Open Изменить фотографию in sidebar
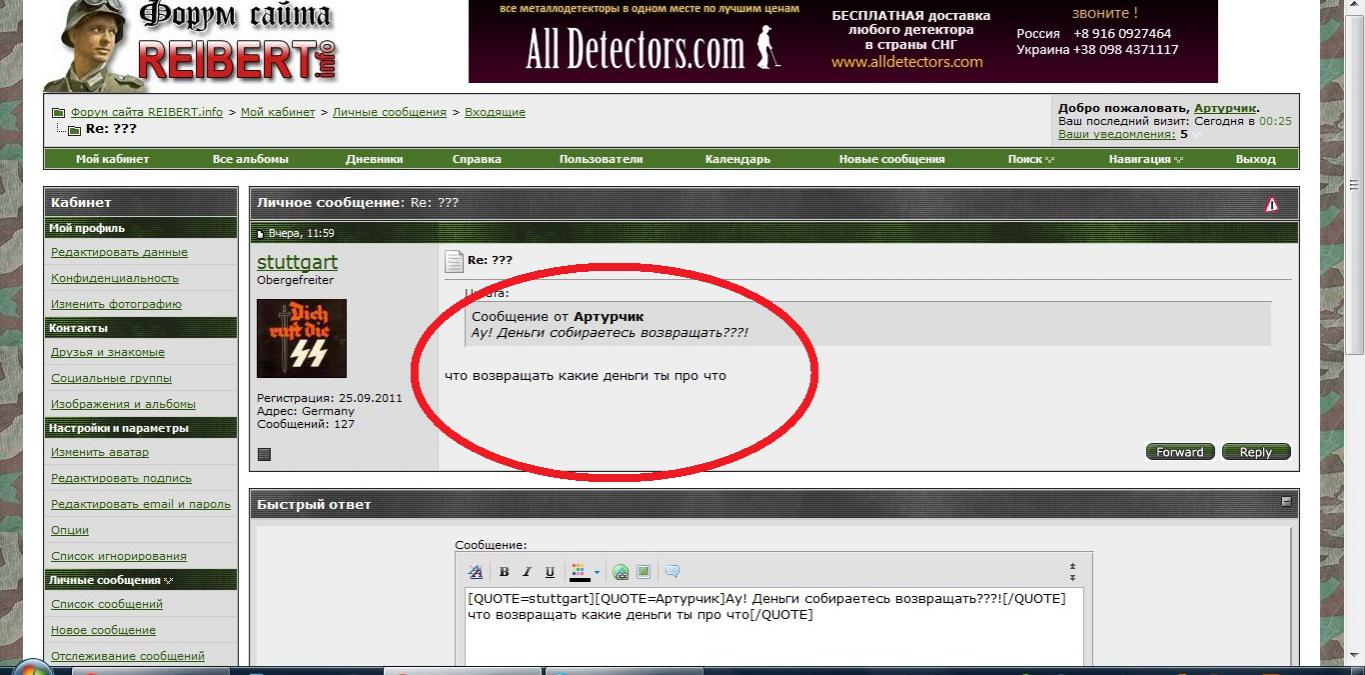1365x675 pixels. pyautogui.click(x=116, y=304)
